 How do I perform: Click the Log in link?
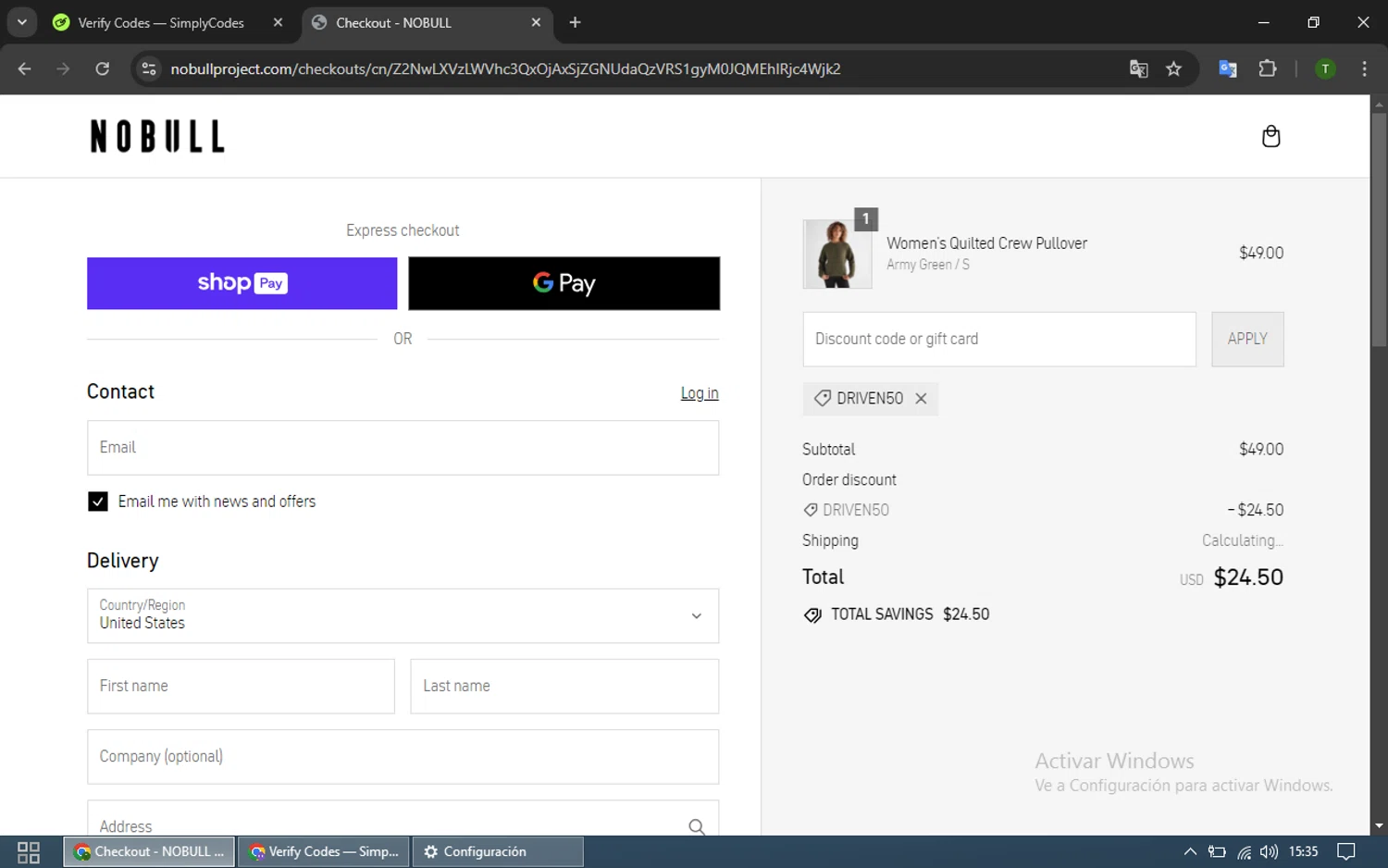pyautogui.click(x=700, y=393)
